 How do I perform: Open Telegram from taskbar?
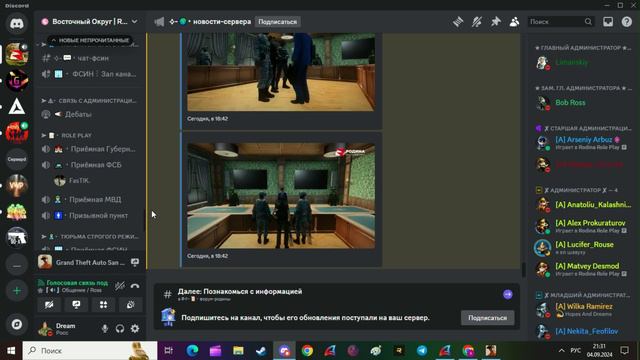pyautogui.click(x=422, y=351)
